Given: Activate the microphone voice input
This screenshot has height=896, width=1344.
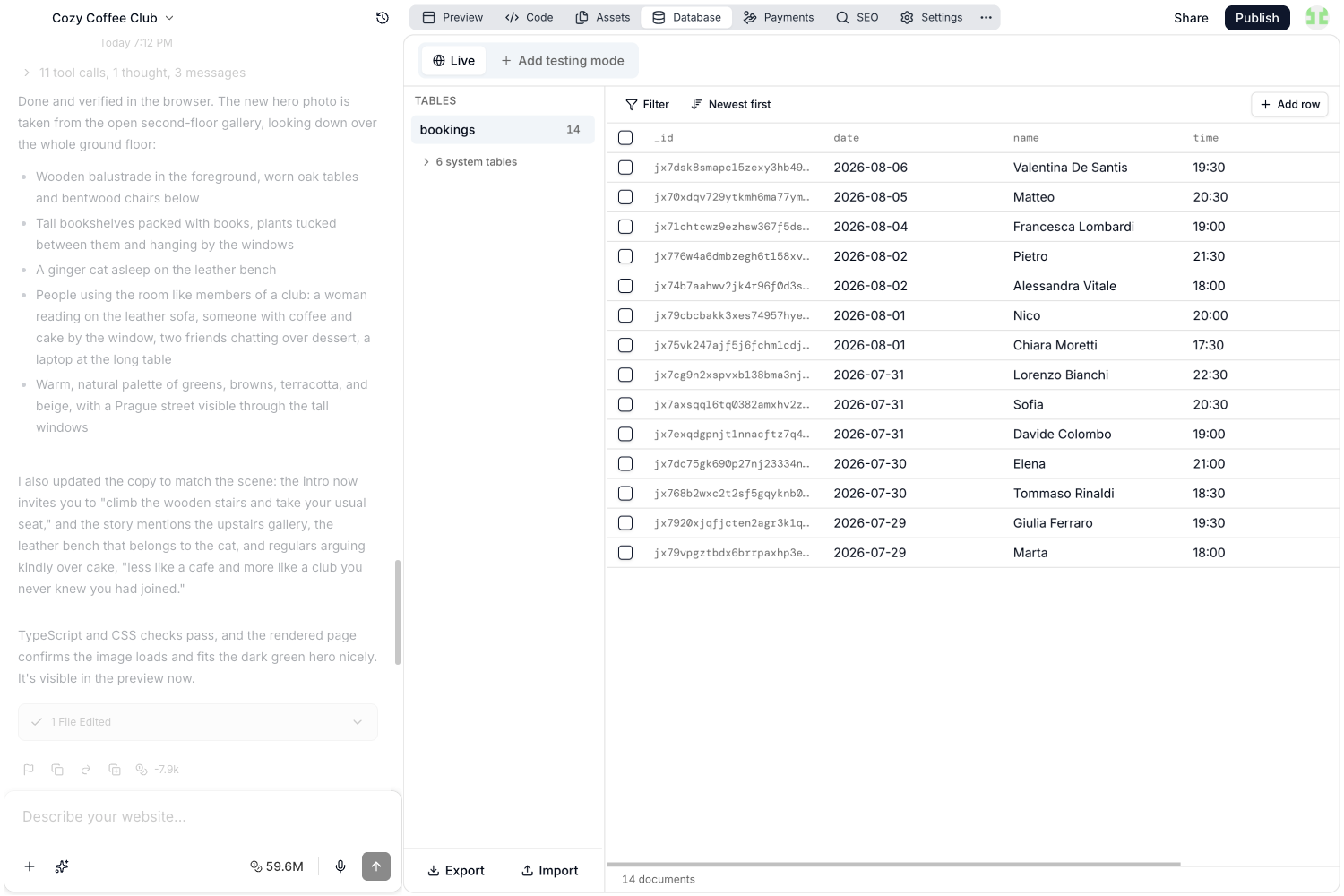Looking at the screenshot, I should (x=340, y=866).
